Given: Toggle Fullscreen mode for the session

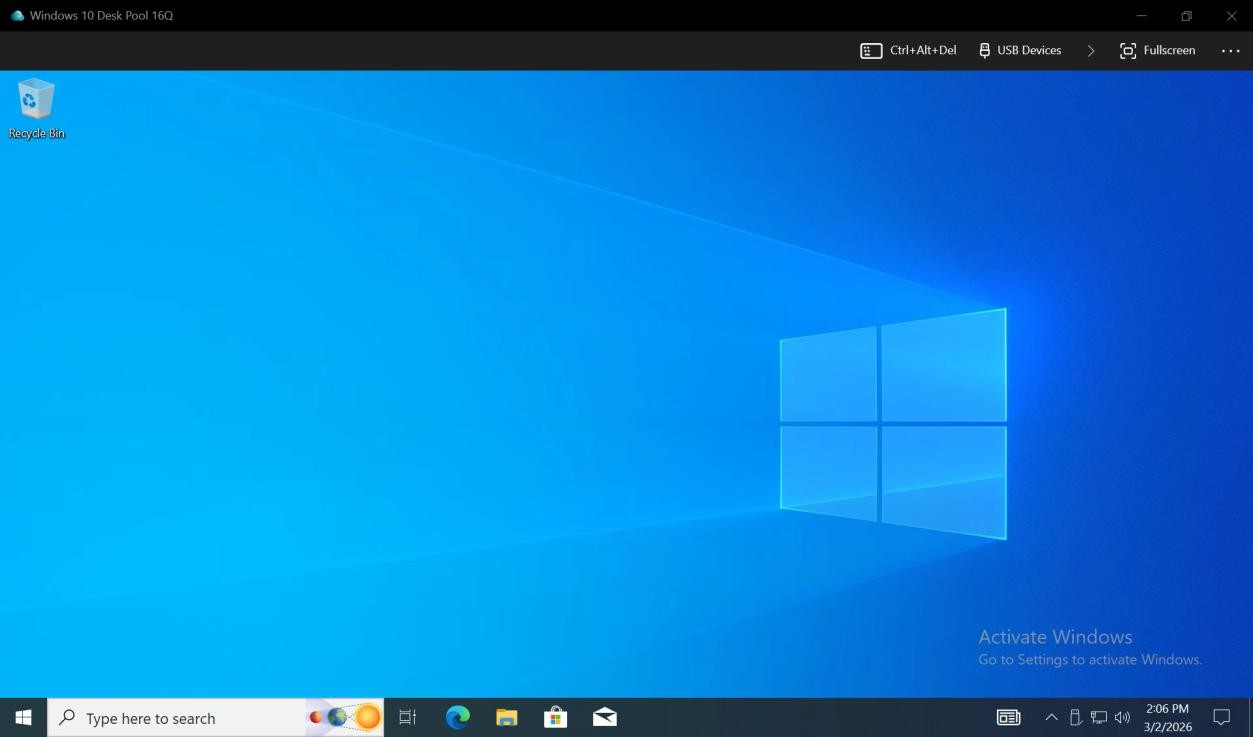Looking at the screenshot, I should (x=1157, y=50).
